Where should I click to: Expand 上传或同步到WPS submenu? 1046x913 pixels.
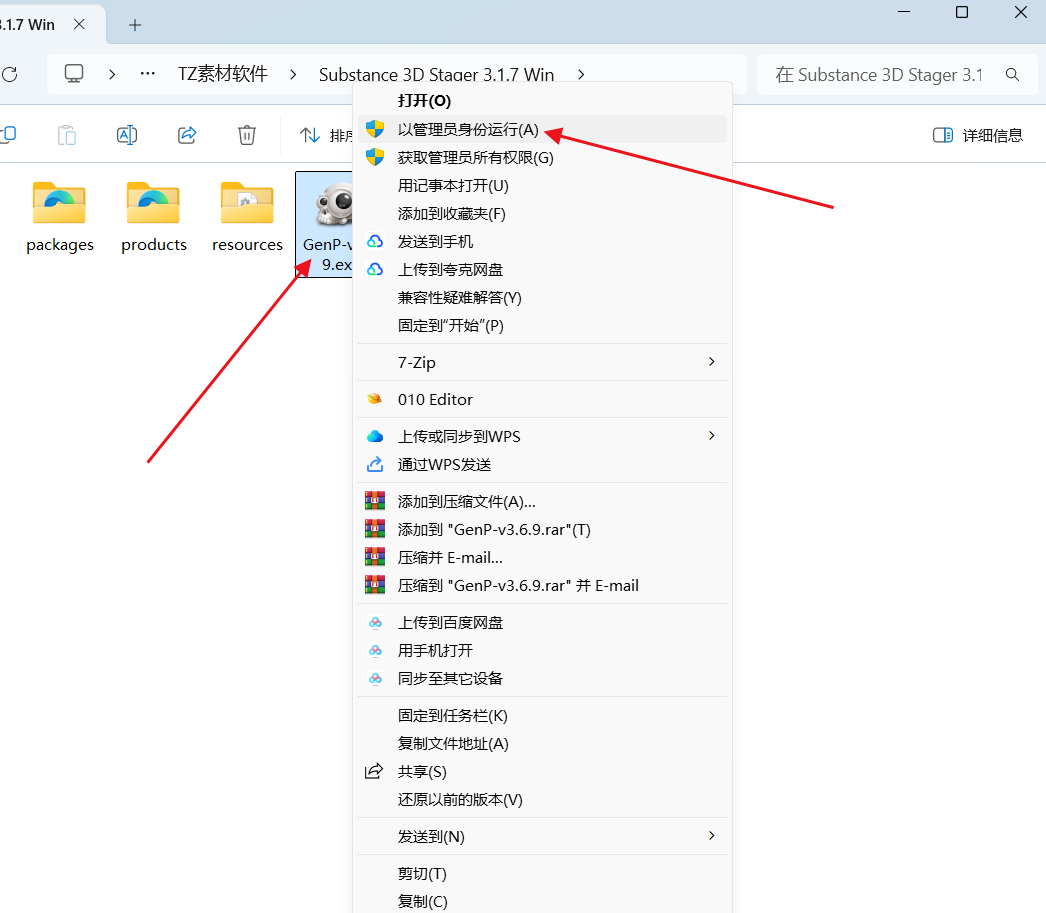pyautogui.click(x=542, y=436)
